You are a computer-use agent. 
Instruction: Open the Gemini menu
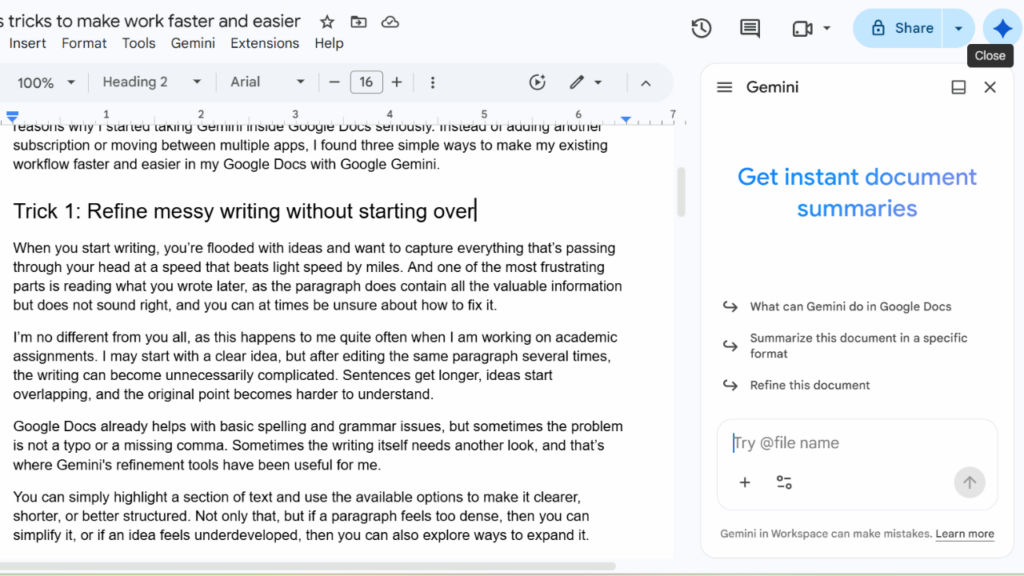pos(193,43)
